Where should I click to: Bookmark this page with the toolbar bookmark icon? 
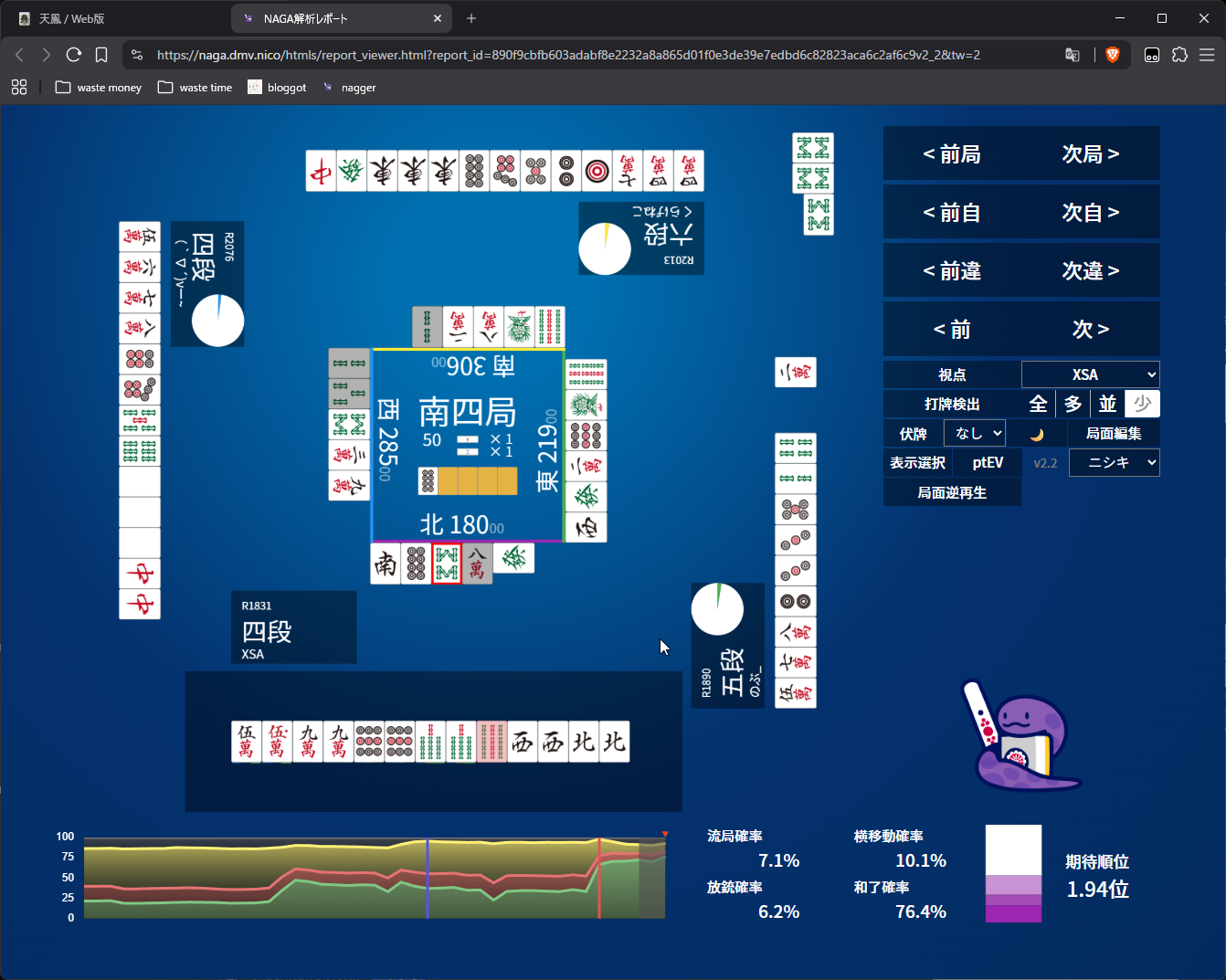(101, 55)
